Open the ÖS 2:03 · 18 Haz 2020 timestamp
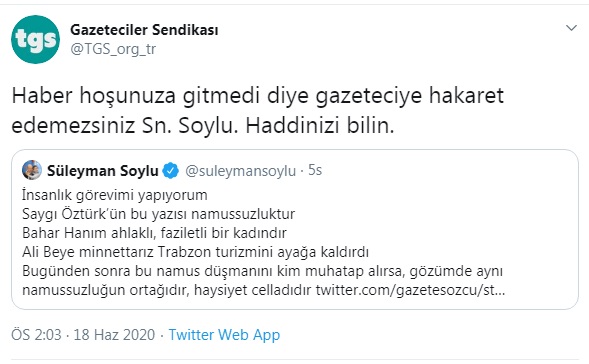Image resolution: width=589 pixels, height=364 pixels. click(83, 335)
